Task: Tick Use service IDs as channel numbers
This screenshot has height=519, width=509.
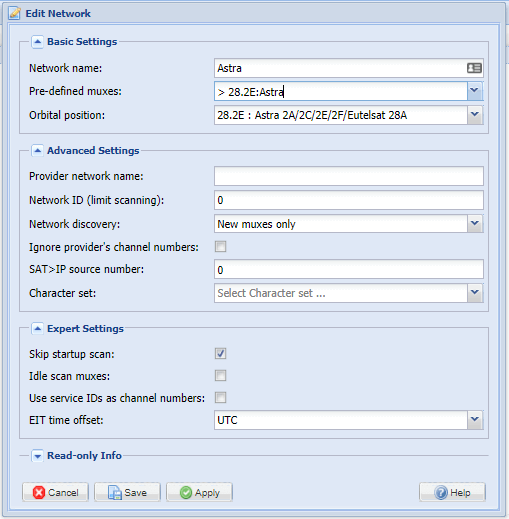Action: tap(220, 398)
